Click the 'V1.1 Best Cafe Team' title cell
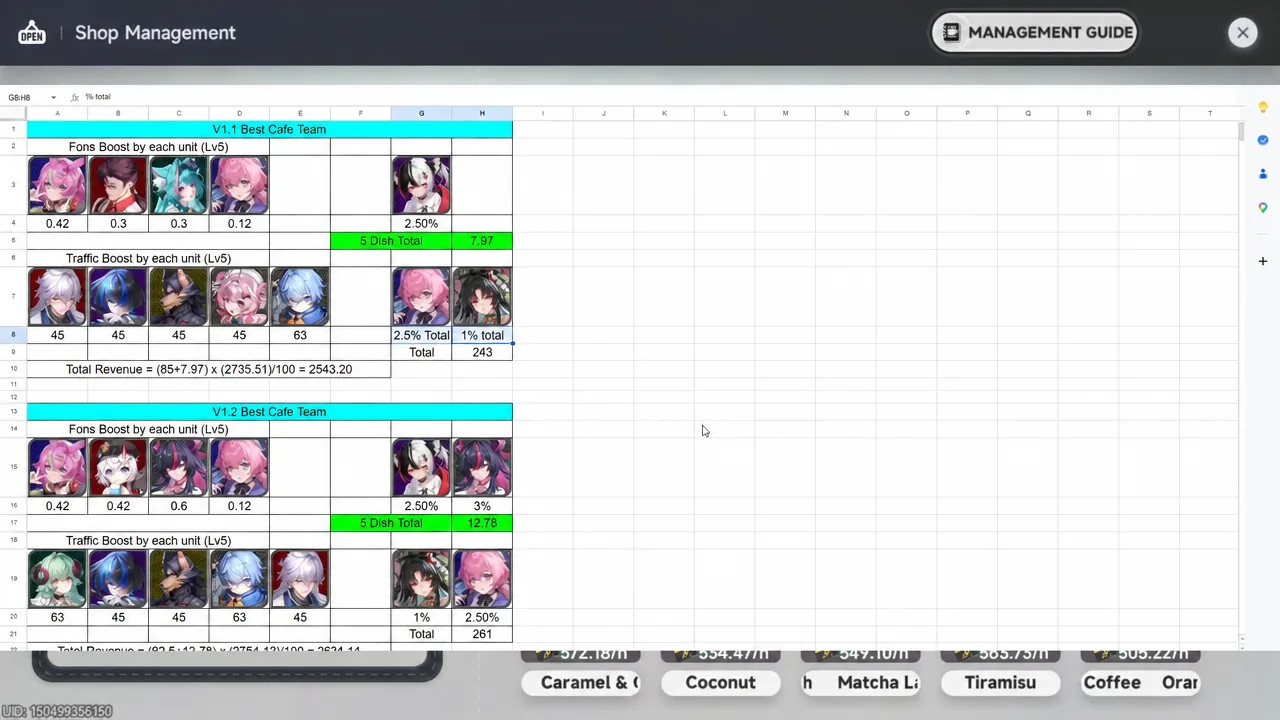Image resolution: width=1280 pixels, height=720 pixels. click(269, 130)
